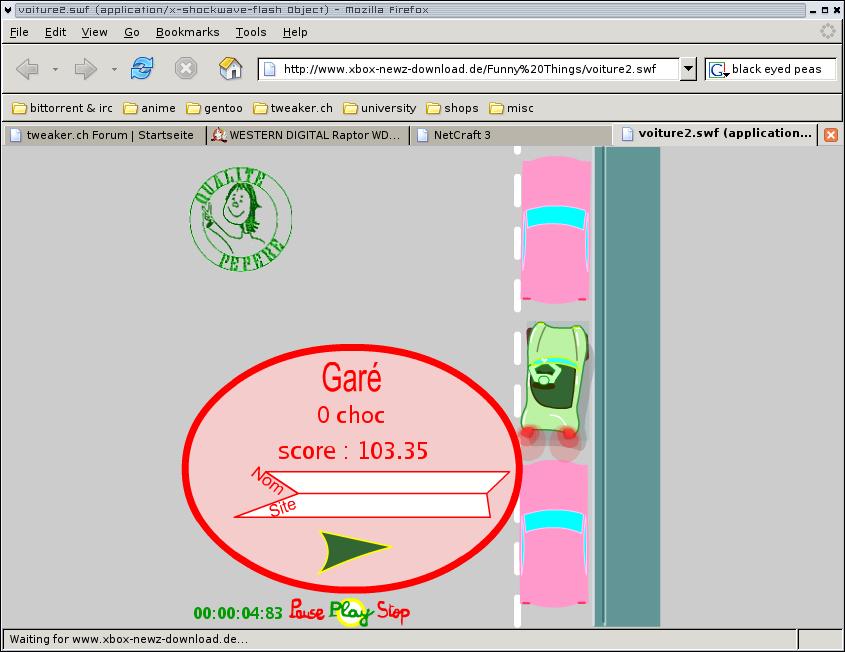845x652 pixels.
Task: Click the Home icon in the toolbar
Action: coord(231,68)
